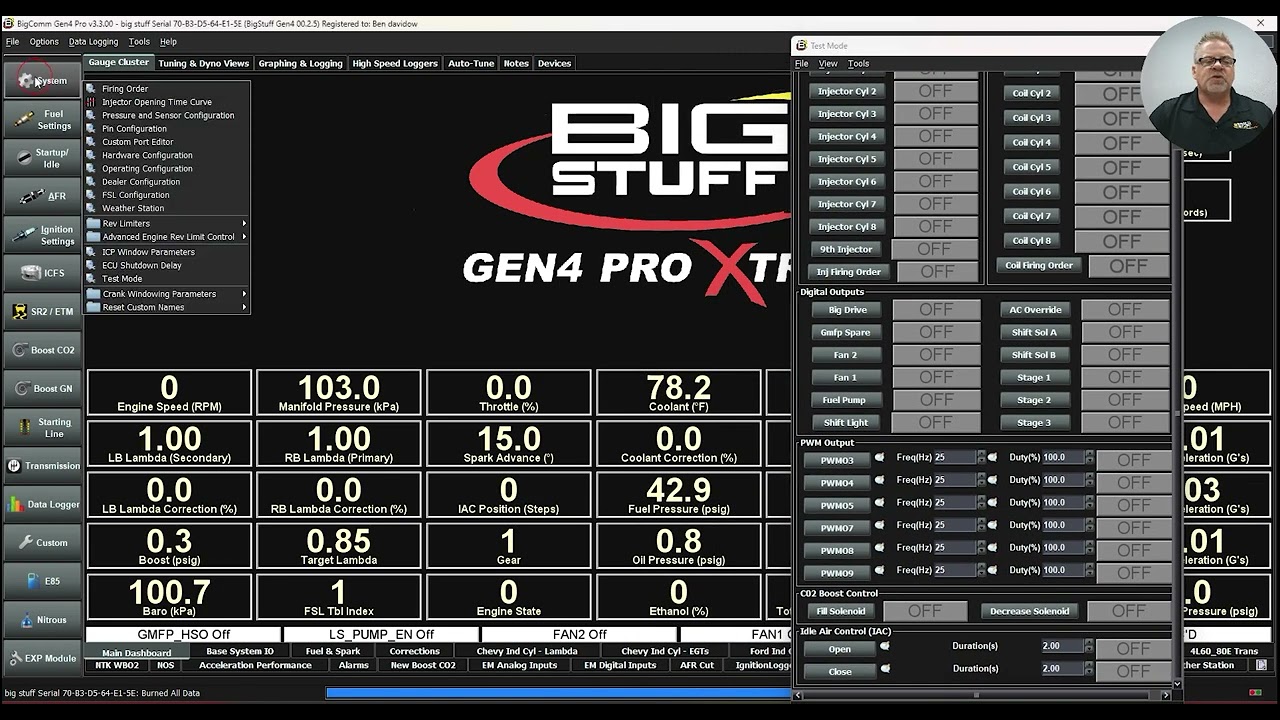The height and width of the screenshot is (720, 1280).
Task: Open the ICFS sidebar section
Action: pos(42,273)
